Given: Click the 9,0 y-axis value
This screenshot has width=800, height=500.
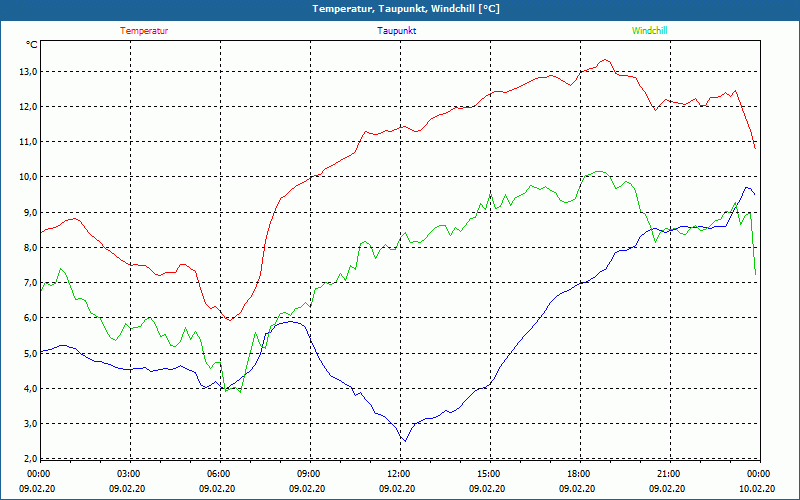Looking at the screenshot, I should click(30, 212).
